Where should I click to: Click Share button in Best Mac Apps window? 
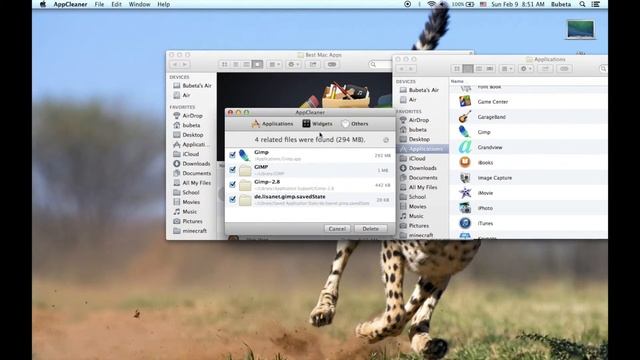pyautogui.click(x=313, y=64)
